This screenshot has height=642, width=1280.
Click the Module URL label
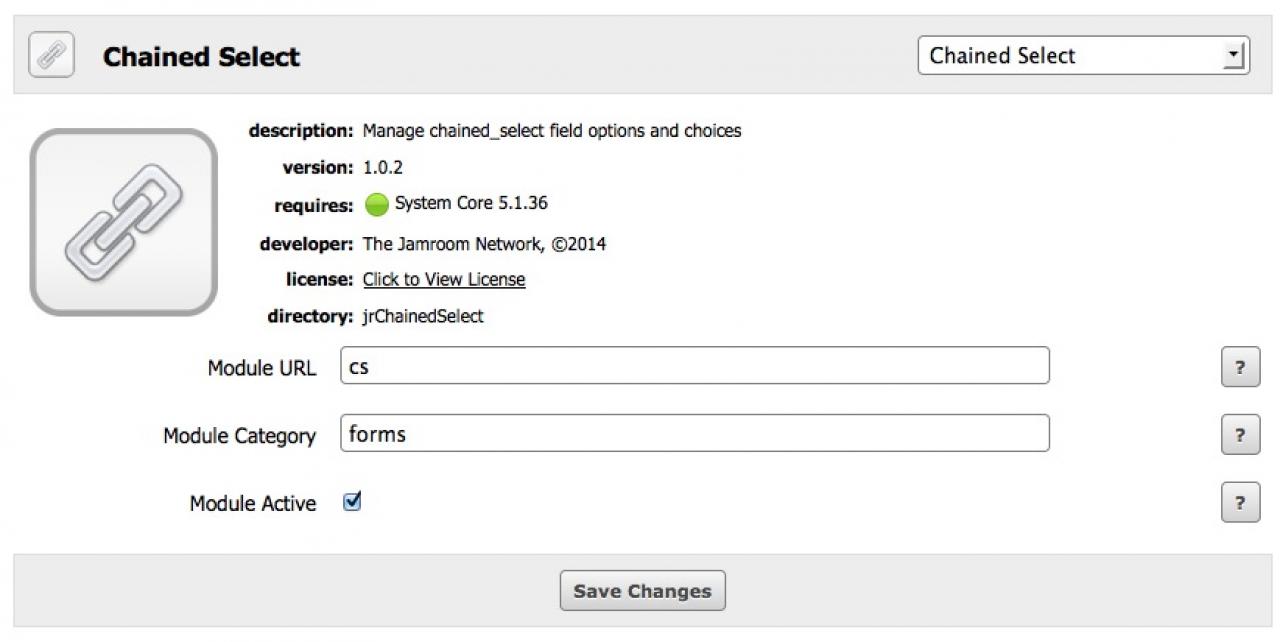click(x=262, y=368)
